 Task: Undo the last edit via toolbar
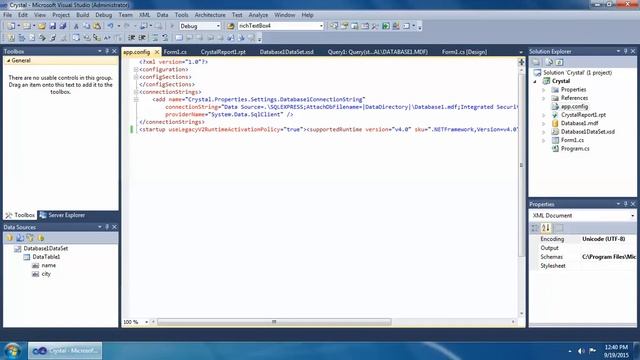(110, 26)
